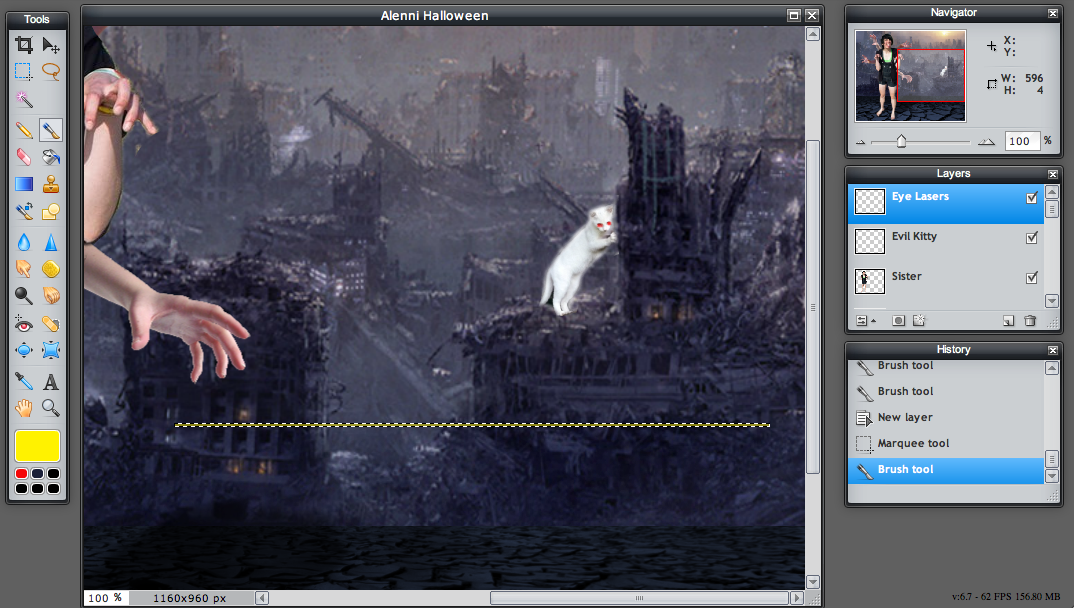Select the Pinch tool
This screenshot has height=608, width=1074.
click(x=51, y=351)
